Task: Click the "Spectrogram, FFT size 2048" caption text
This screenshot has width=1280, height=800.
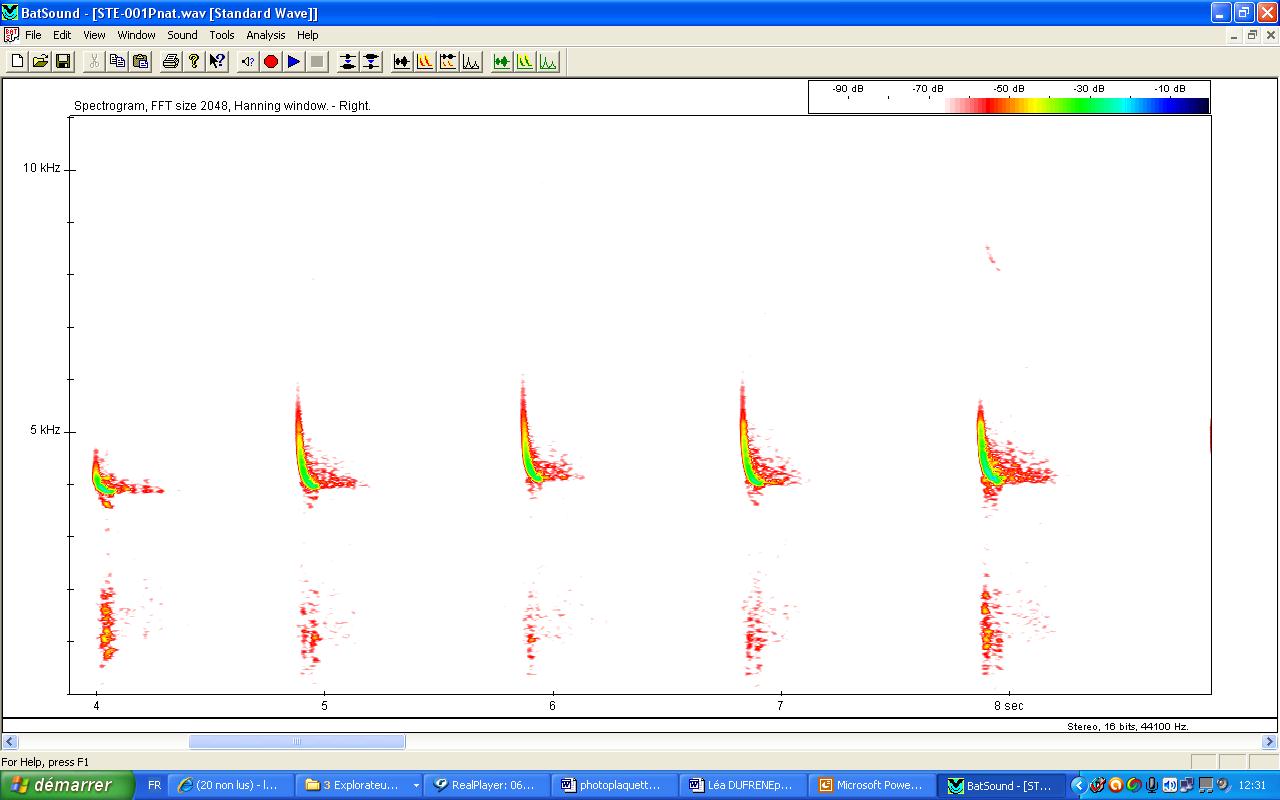Action: tap(222, 106)
